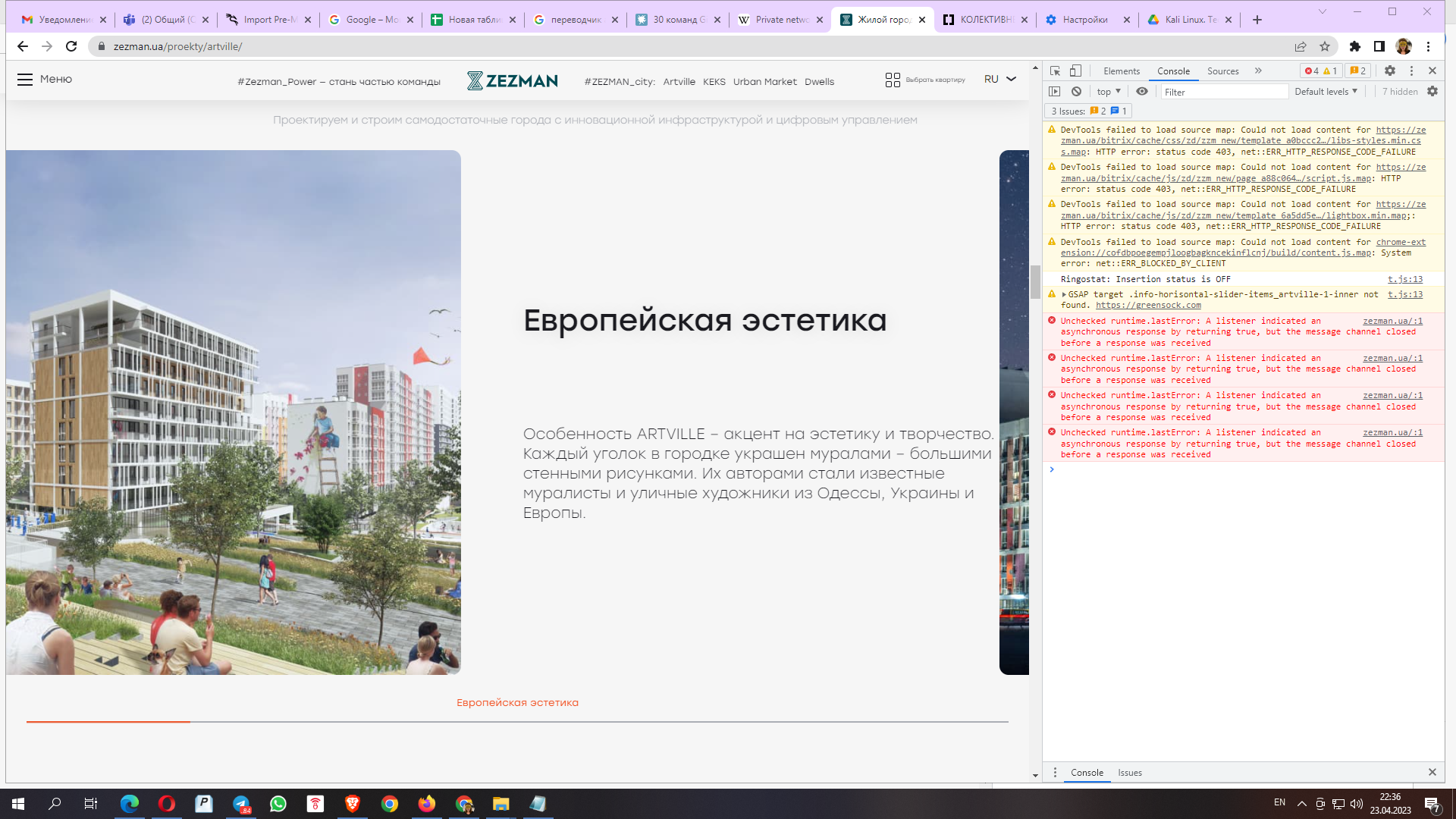The height and width of the screenshot is (819, 1456).
Task: Show more DevTools panels chevron
Action: [x=1258, y=71]
